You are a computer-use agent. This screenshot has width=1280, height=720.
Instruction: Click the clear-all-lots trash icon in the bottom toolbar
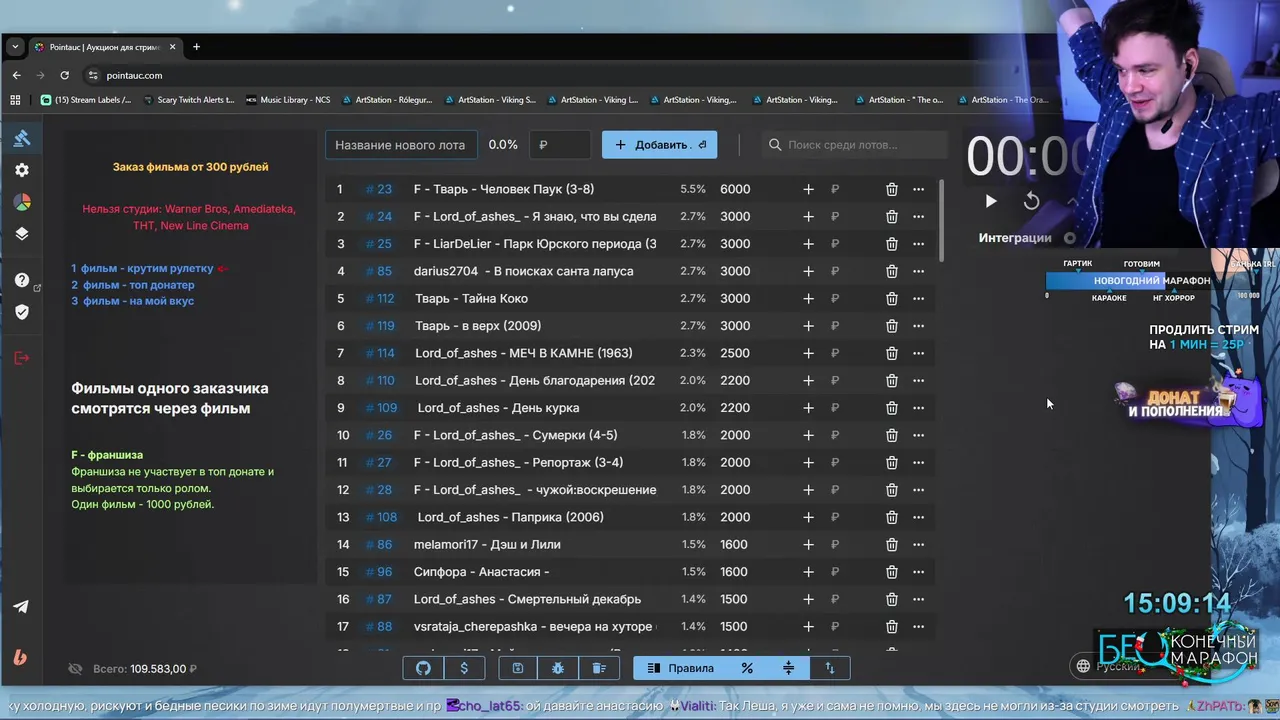click(x=599, y=668)
